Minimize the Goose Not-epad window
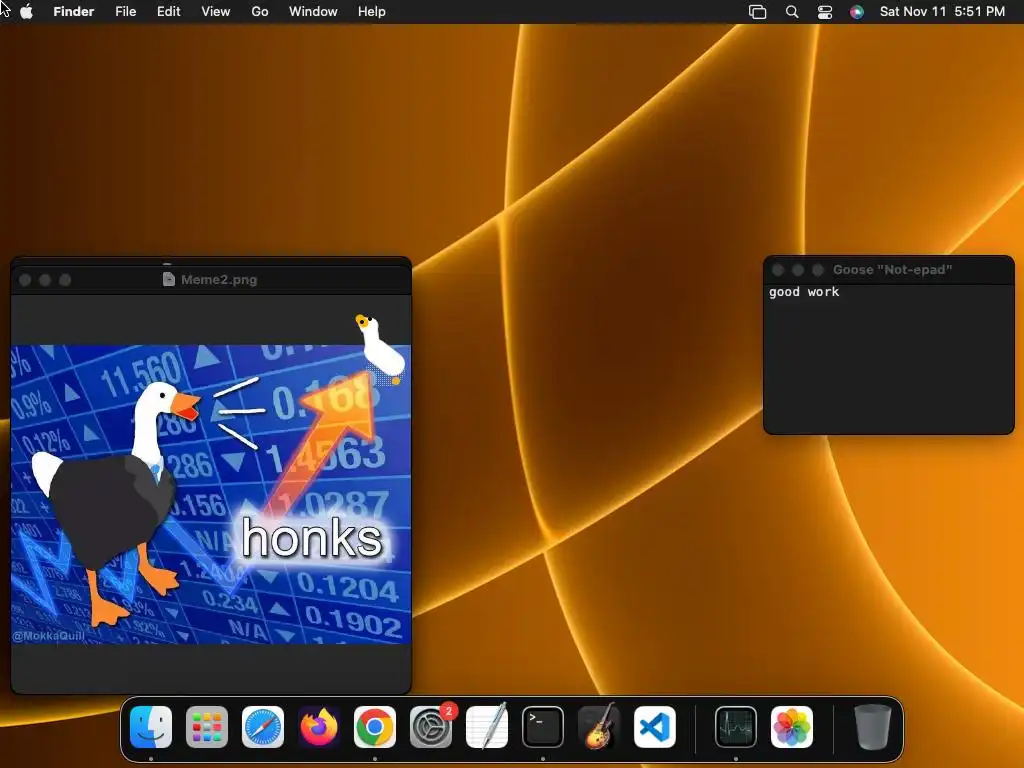This screenshot has width=1024, height=768. click(797, 270)
